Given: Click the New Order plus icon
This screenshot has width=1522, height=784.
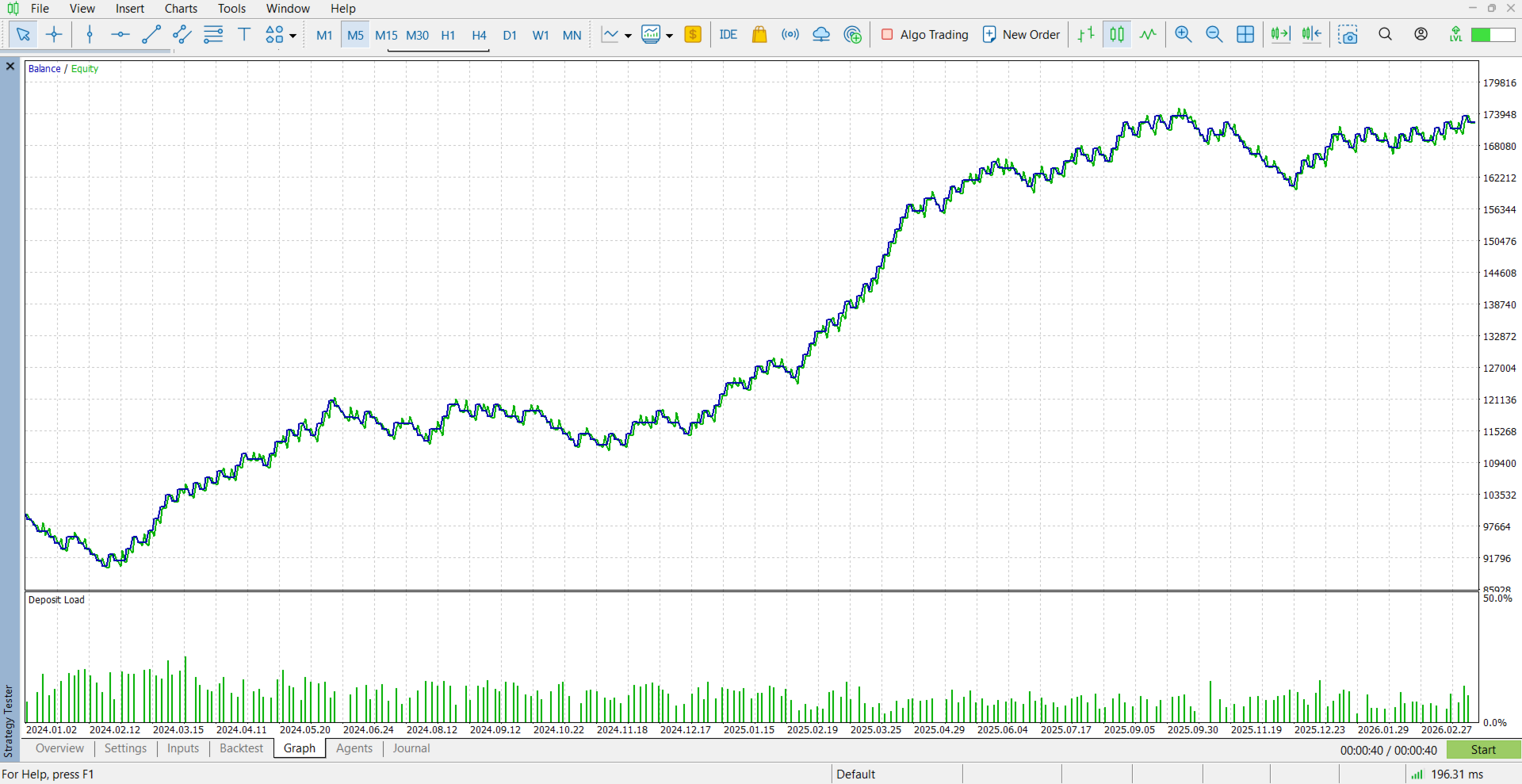Looking at the screenshot, I should coord(989,34).
